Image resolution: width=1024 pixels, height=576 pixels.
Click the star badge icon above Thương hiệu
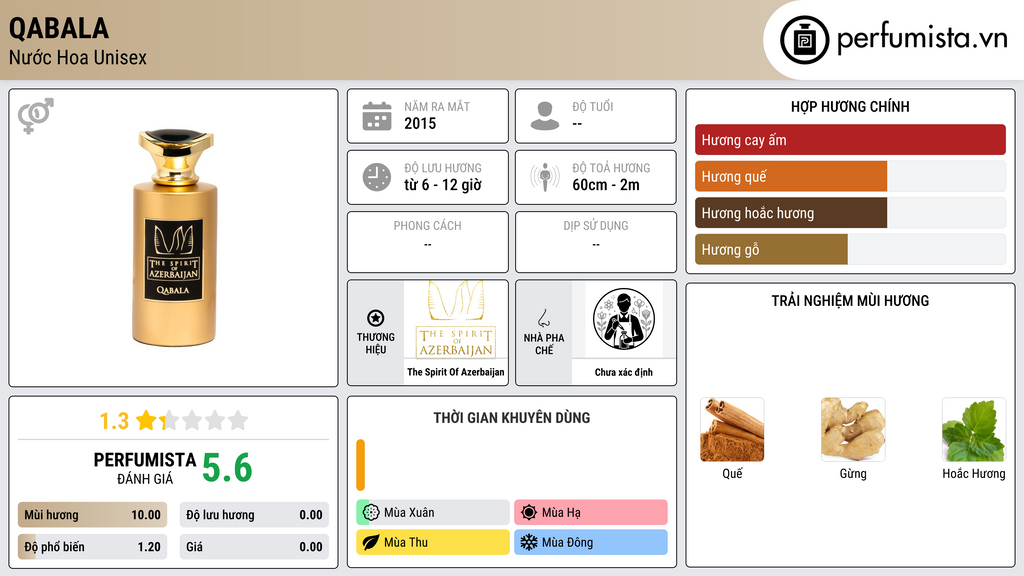(376, 318)
